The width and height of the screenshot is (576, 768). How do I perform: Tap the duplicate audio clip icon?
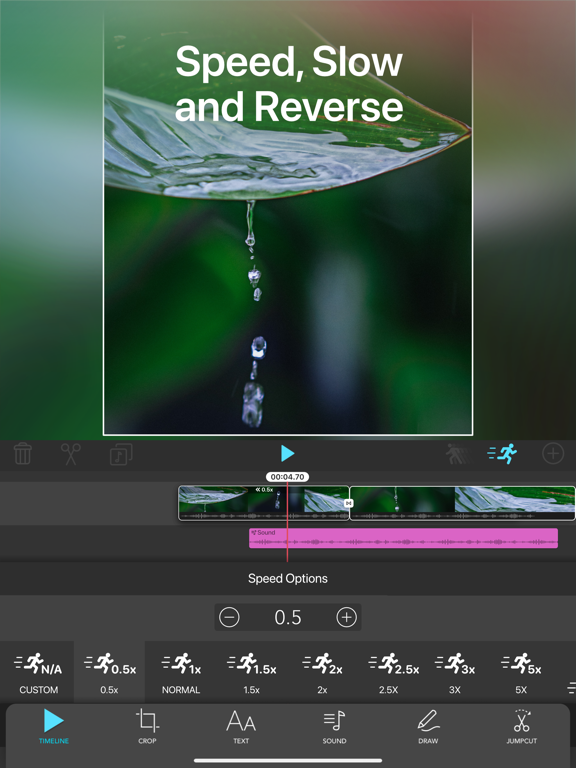click(121, 454)
